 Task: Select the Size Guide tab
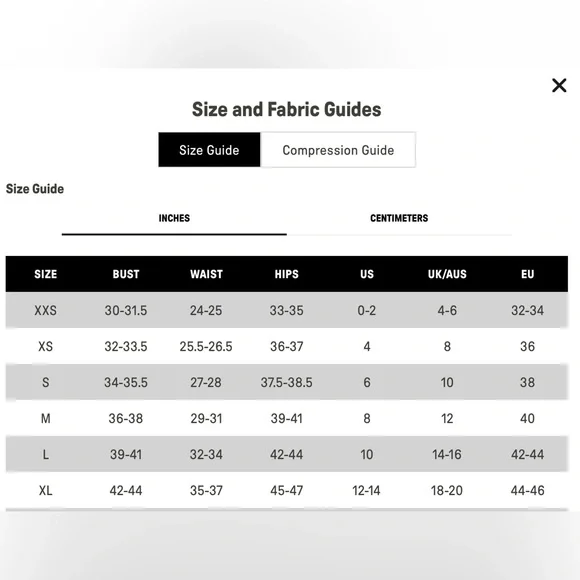[x=209, y=150]
